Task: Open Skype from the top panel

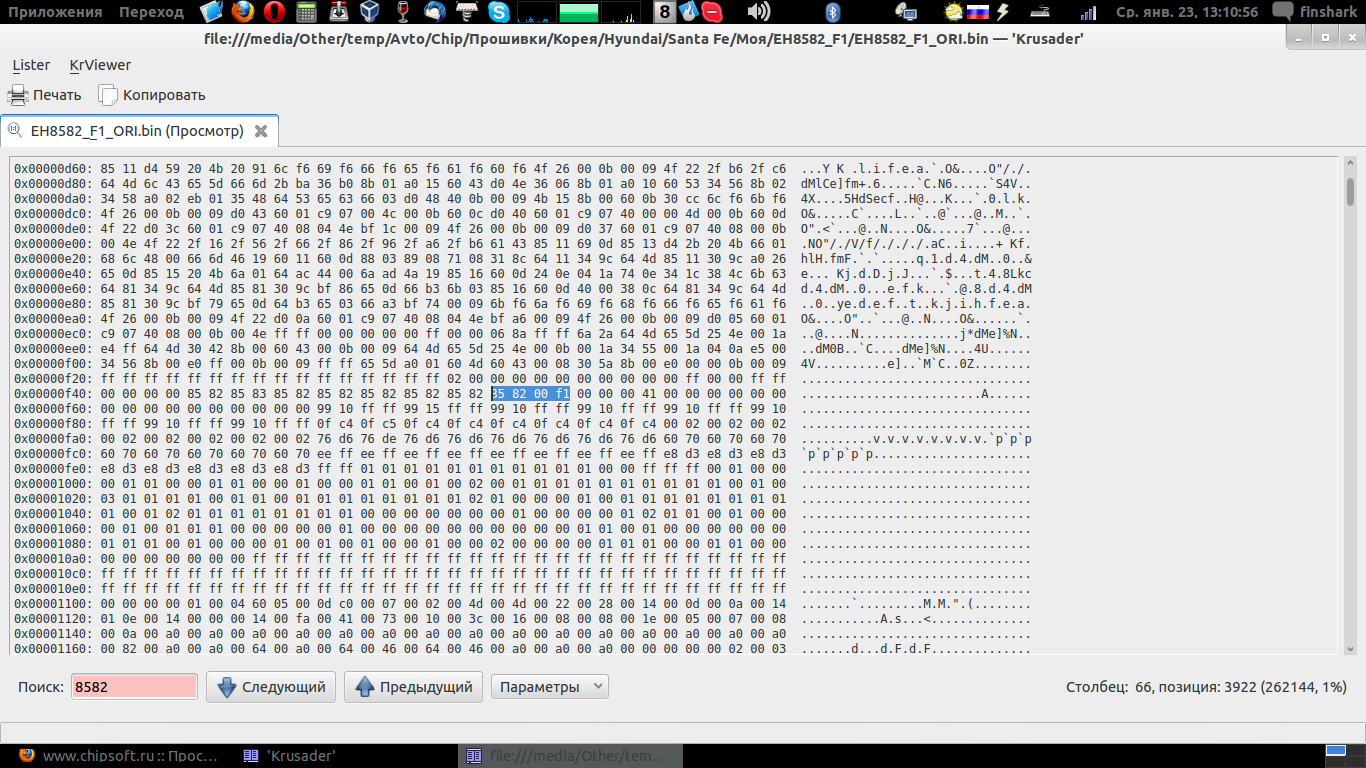Action: [498, 12]
